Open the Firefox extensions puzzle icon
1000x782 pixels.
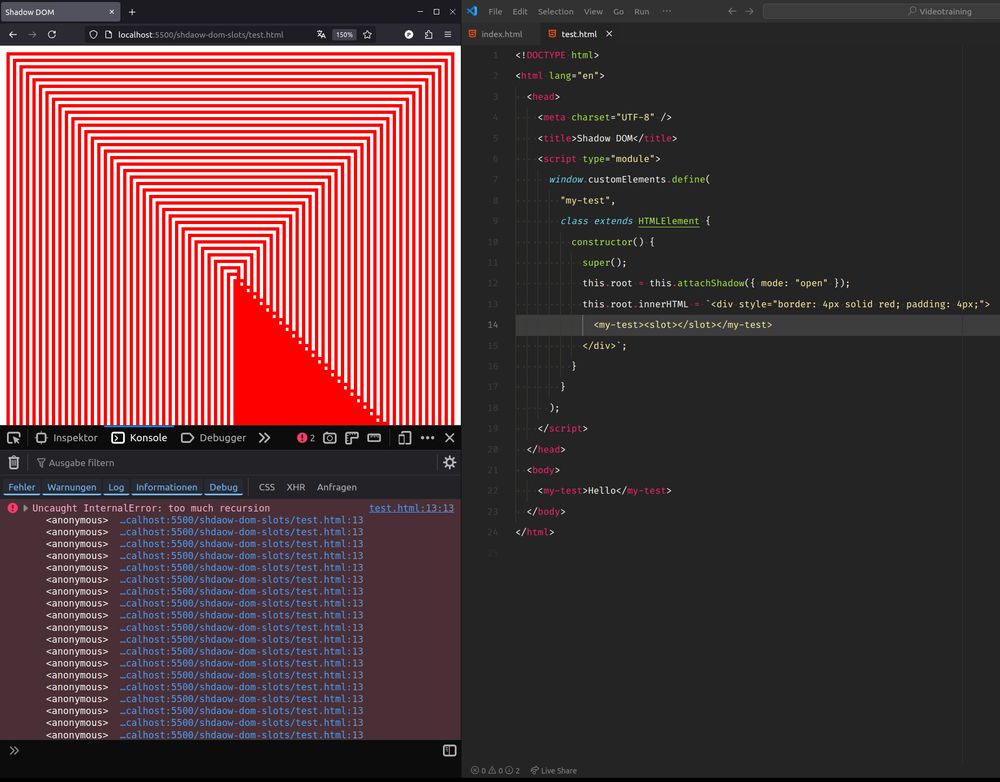[429, 34]
